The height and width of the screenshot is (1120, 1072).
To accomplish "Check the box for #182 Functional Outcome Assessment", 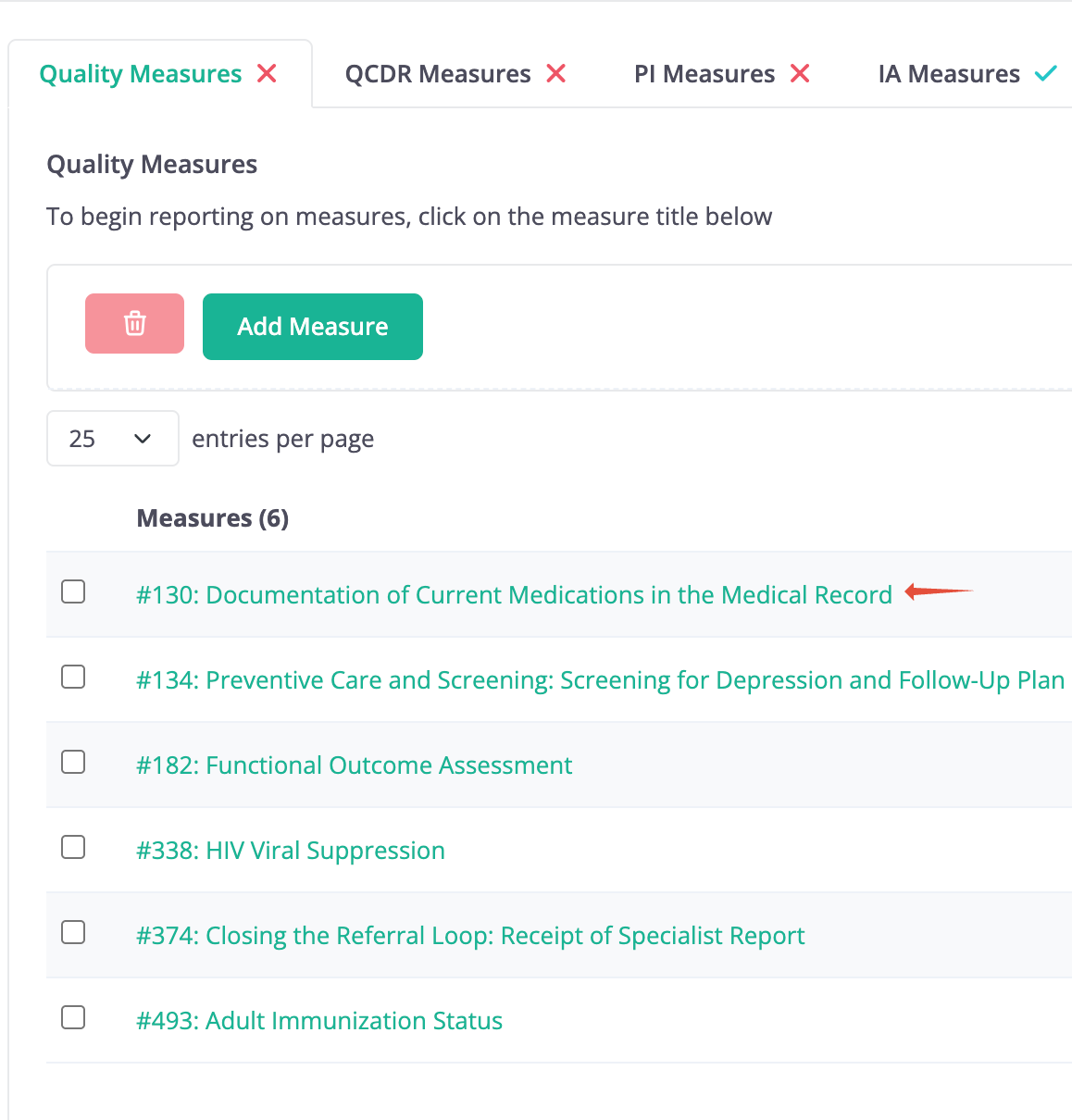I will [x=73, y=762].
